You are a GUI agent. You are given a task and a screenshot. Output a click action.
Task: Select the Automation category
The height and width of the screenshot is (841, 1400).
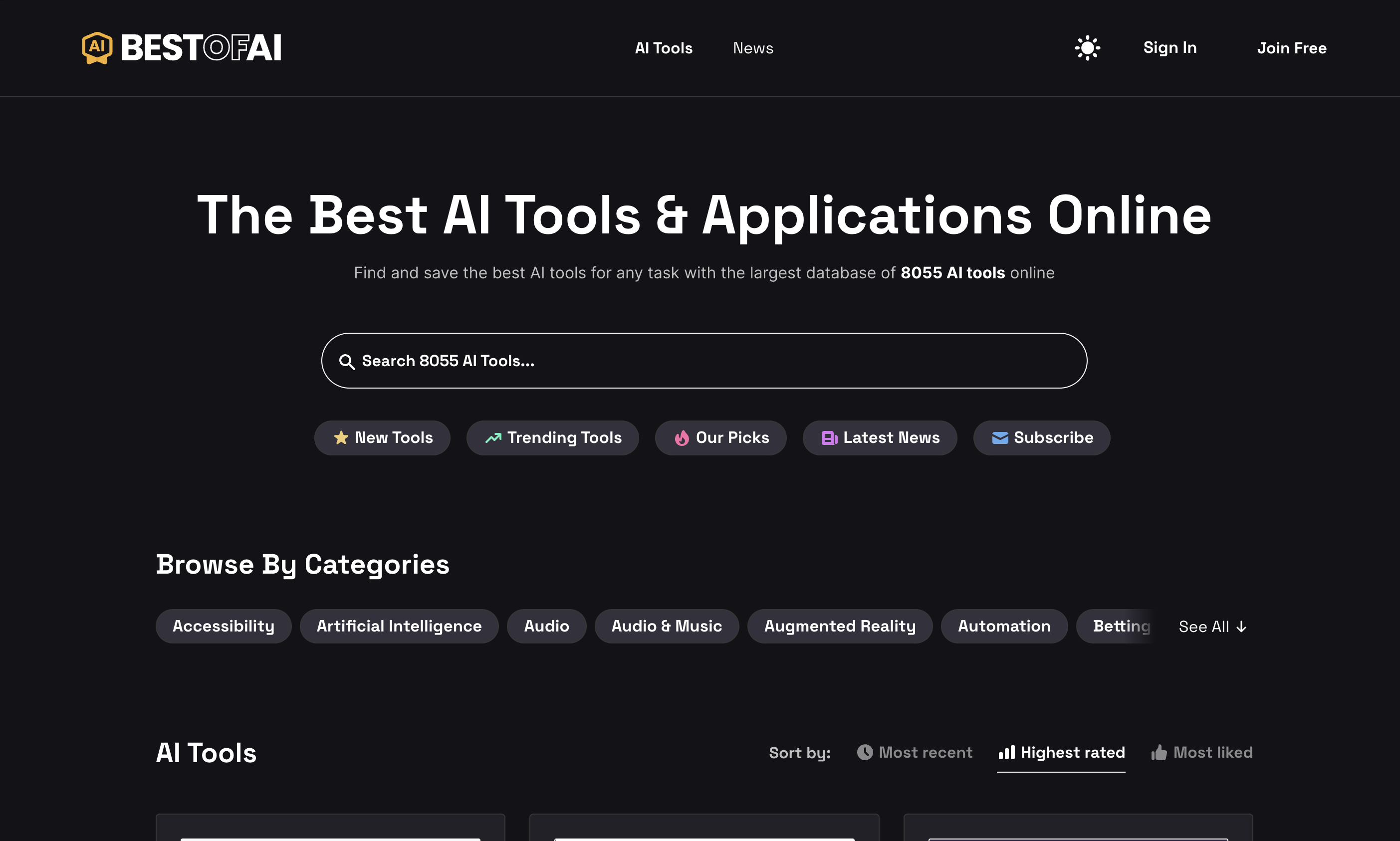pyautogui.click(x=1004, y=626)
